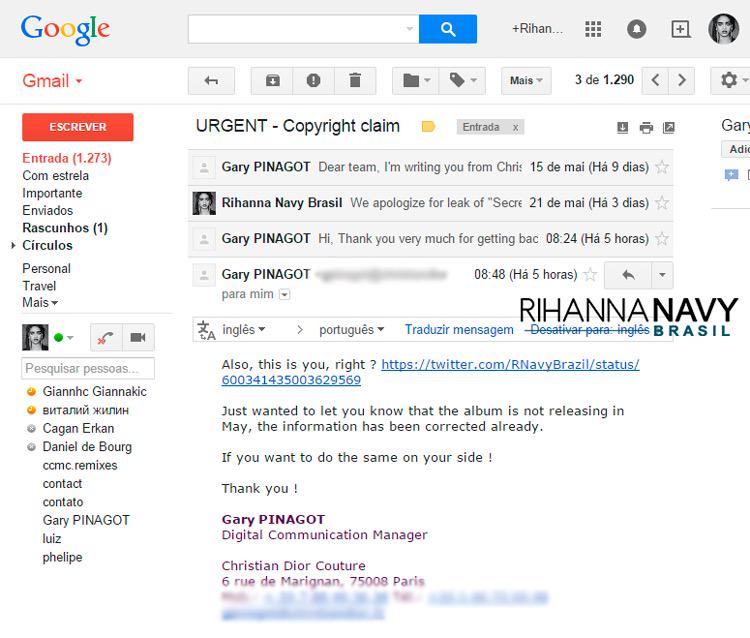
Task: Open more options beside the reply button
Action: (x=662, y=275)
